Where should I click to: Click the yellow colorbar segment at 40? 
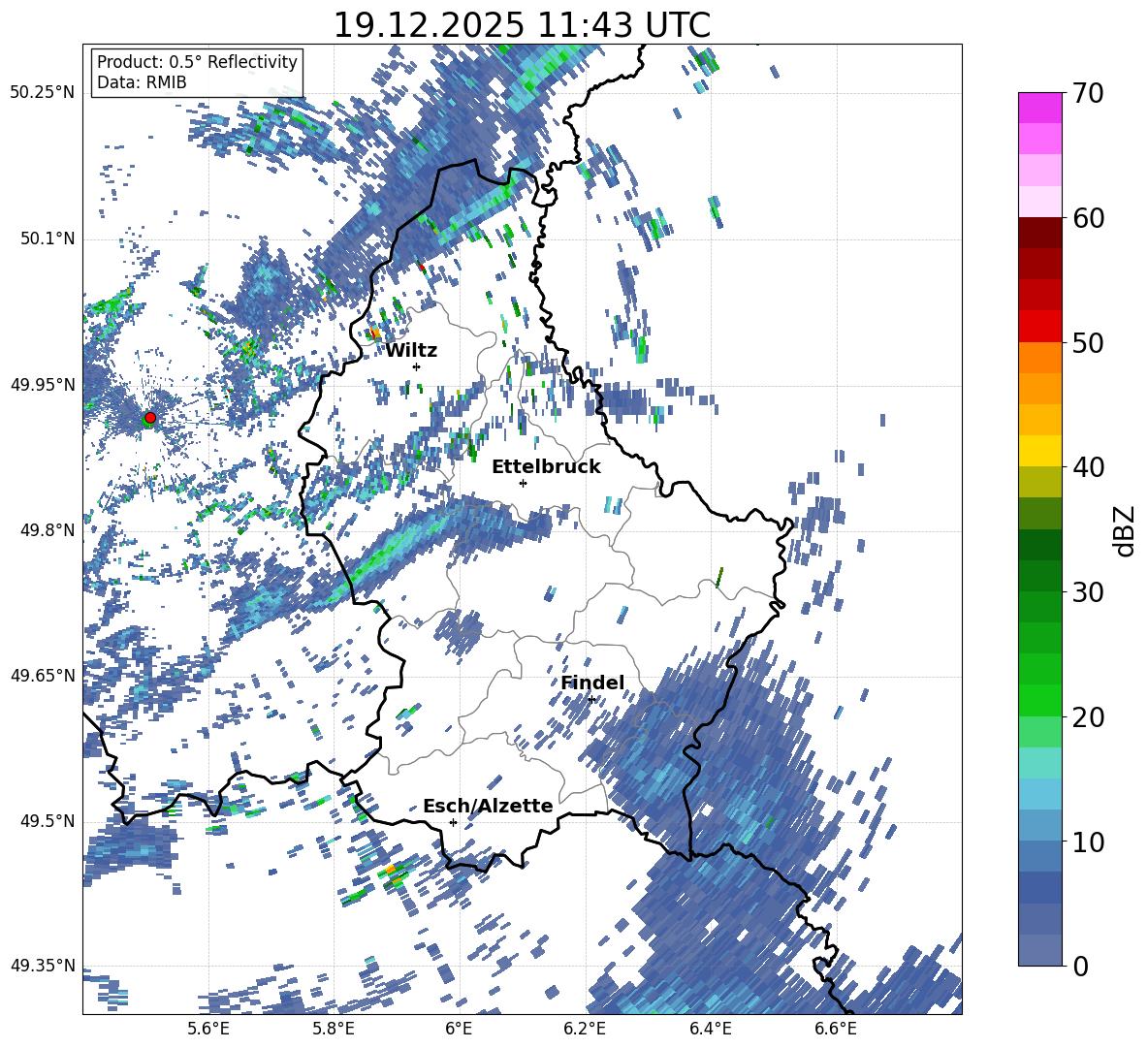tap(1039, 452)
